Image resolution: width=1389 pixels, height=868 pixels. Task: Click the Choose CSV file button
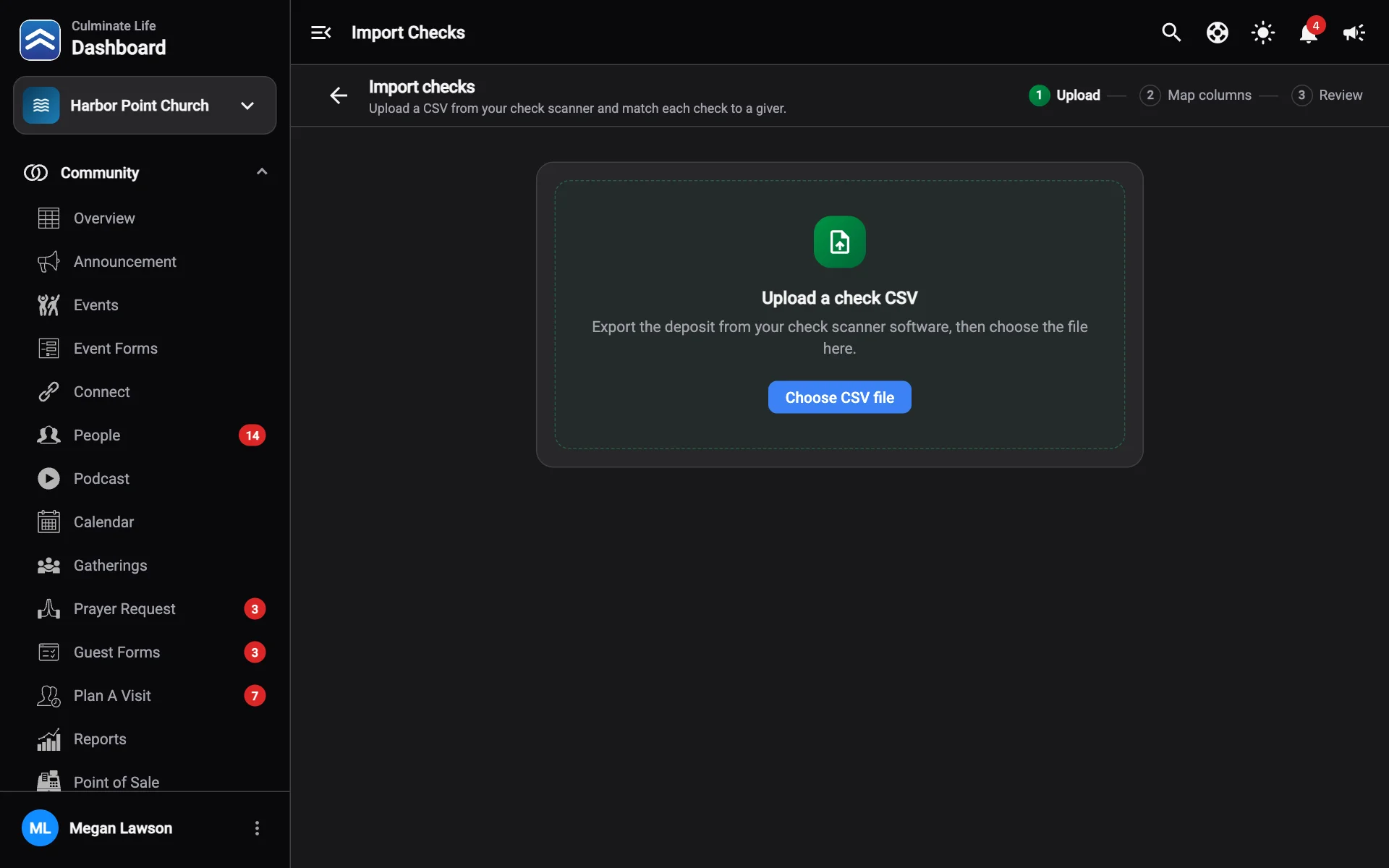click(839, 397)
